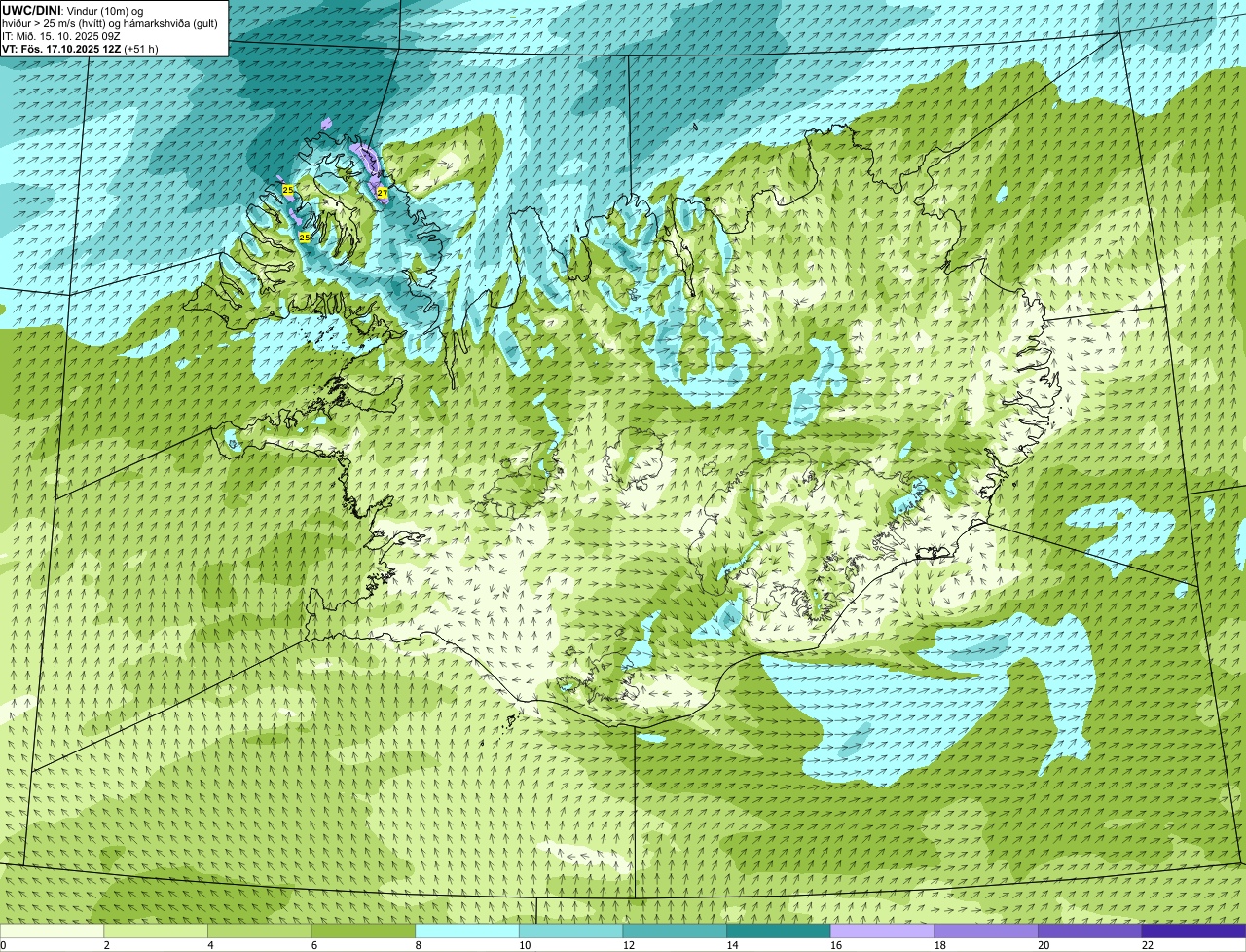1246x952 pixels.
Task: Click the legend scale value 6
Action: pyautogui.click(x=314, y=945)
